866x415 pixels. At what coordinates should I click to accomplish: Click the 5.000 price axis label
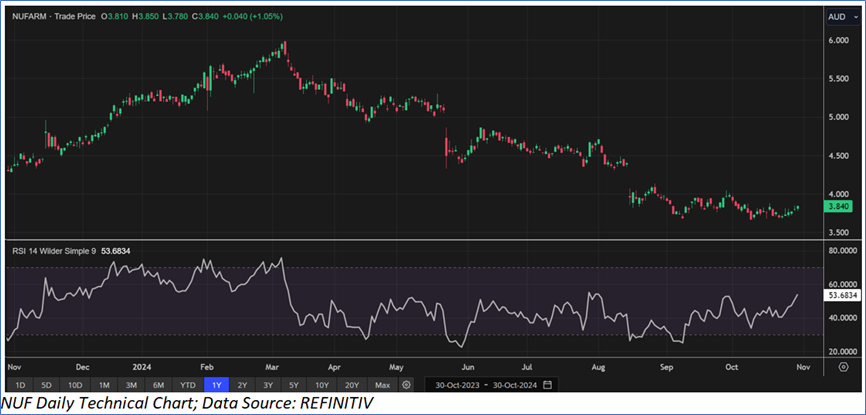[836, 117]
